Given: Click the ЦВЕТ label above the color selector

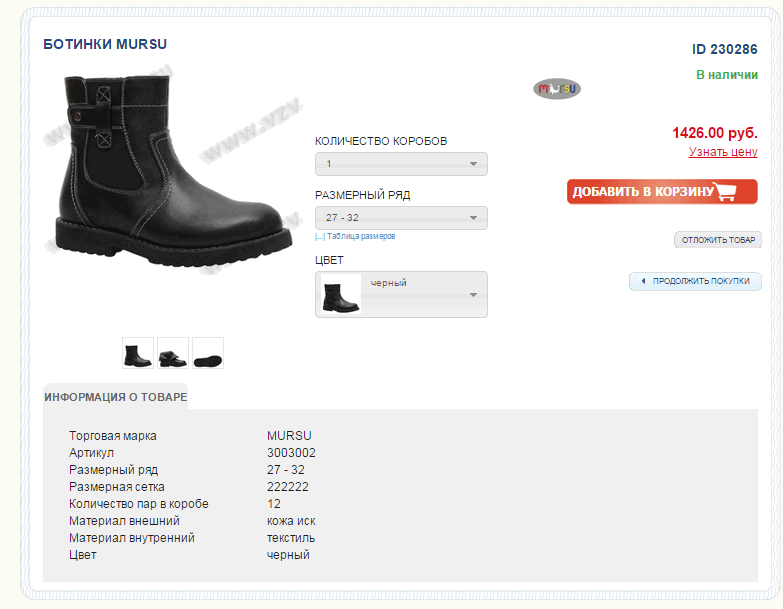Looking at the screenshot, I should [329, 260].
